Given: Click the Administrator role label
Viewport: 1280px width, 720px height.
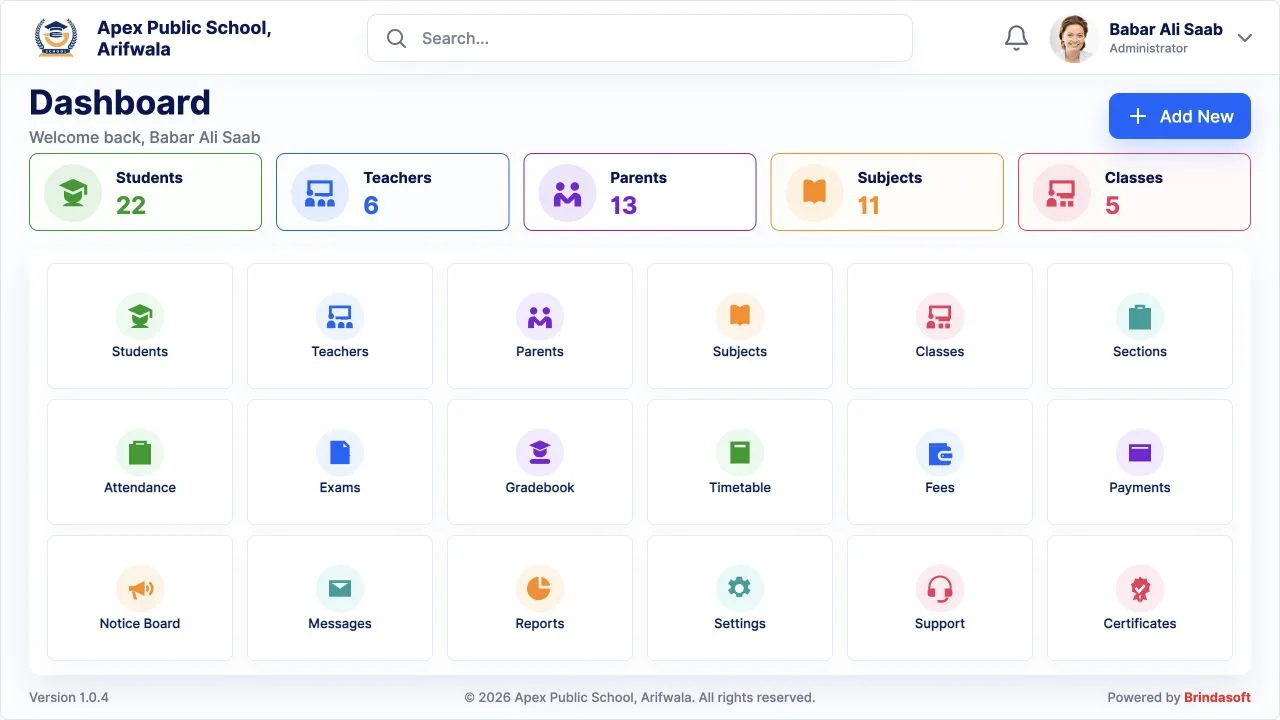Looking at the screenshot, I should click(x=1148, y=48).
